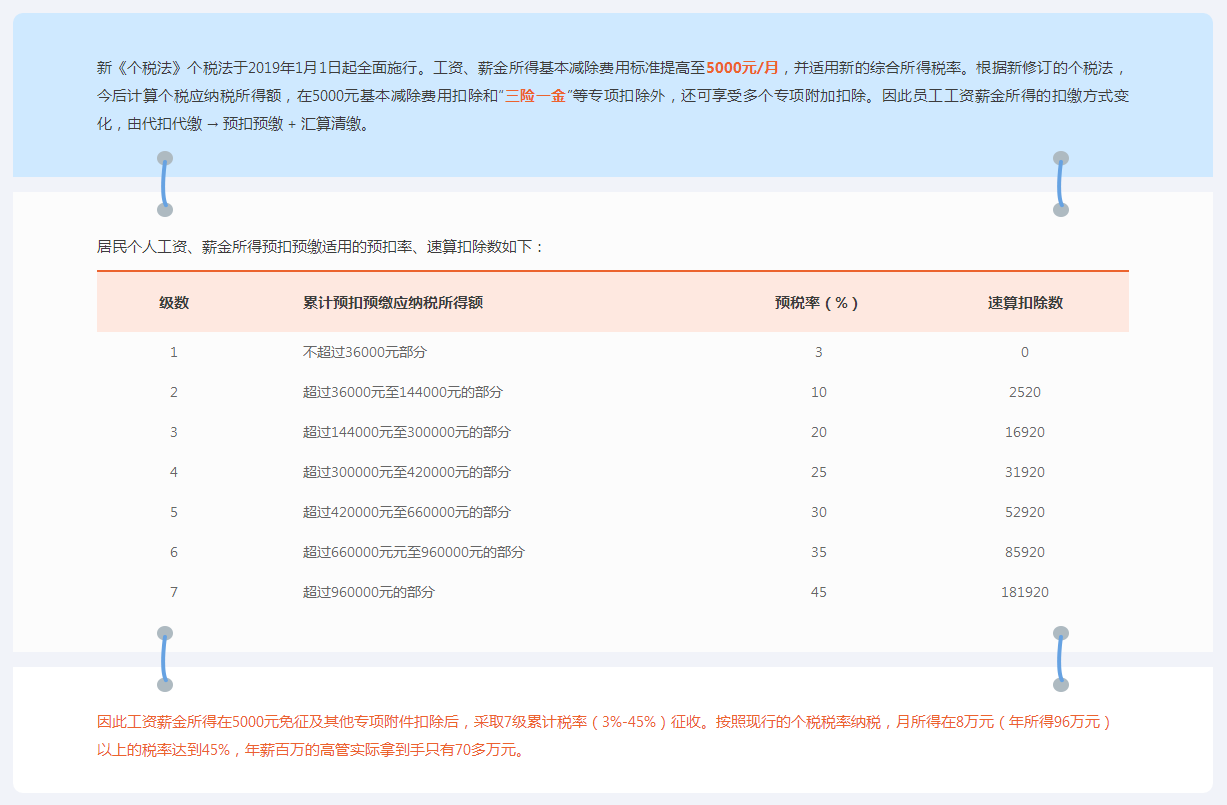Click the right binder ring below the tax table
The image size is (1227, 805).
click(1060, 659)
